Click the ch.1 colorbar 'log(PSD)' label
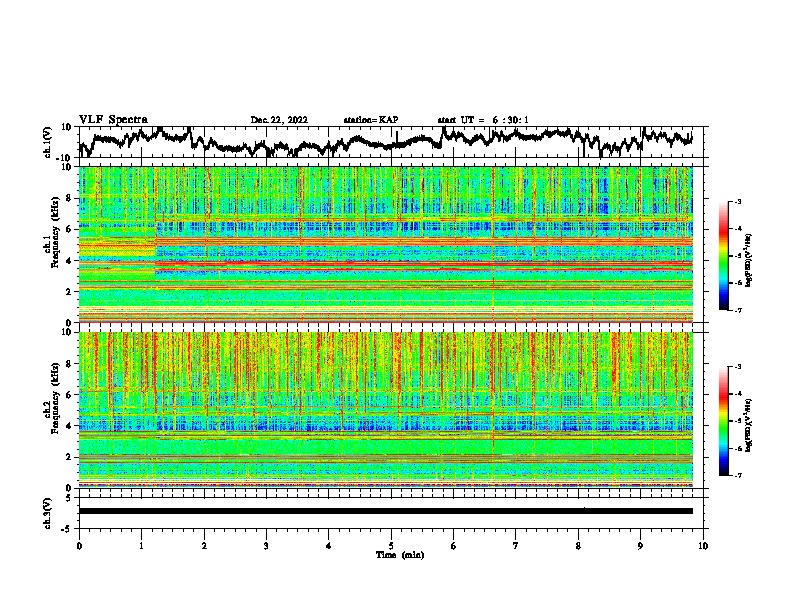Image resolution: width=792 pixels, height=612 pixels. tap(749, 260)
